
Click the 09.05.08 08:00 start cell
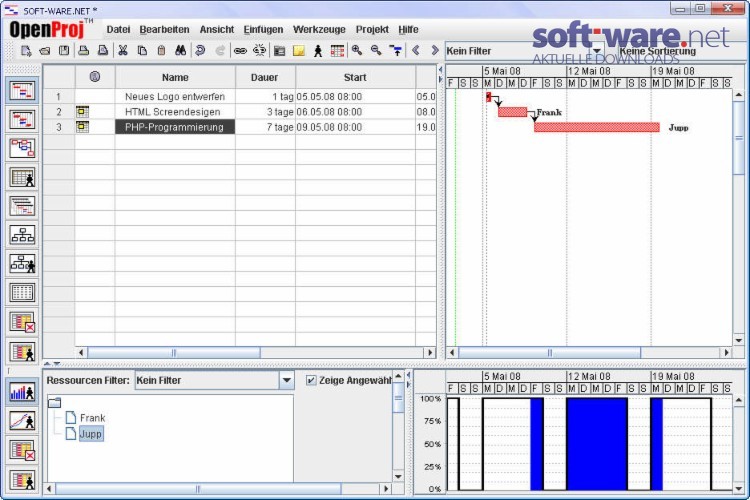[x=355, y=127]
